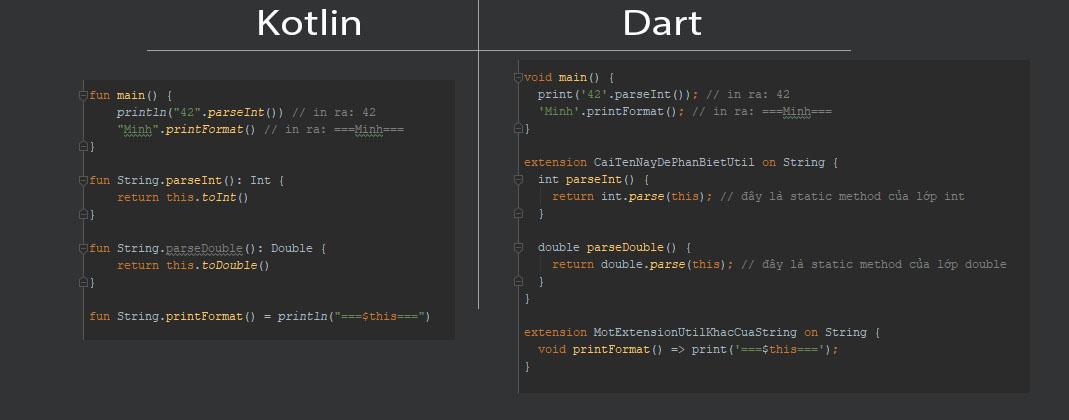
Task: Click 'extension MotExtensionUtilKhacCuaString on String {' line
Action: (702, 333)
